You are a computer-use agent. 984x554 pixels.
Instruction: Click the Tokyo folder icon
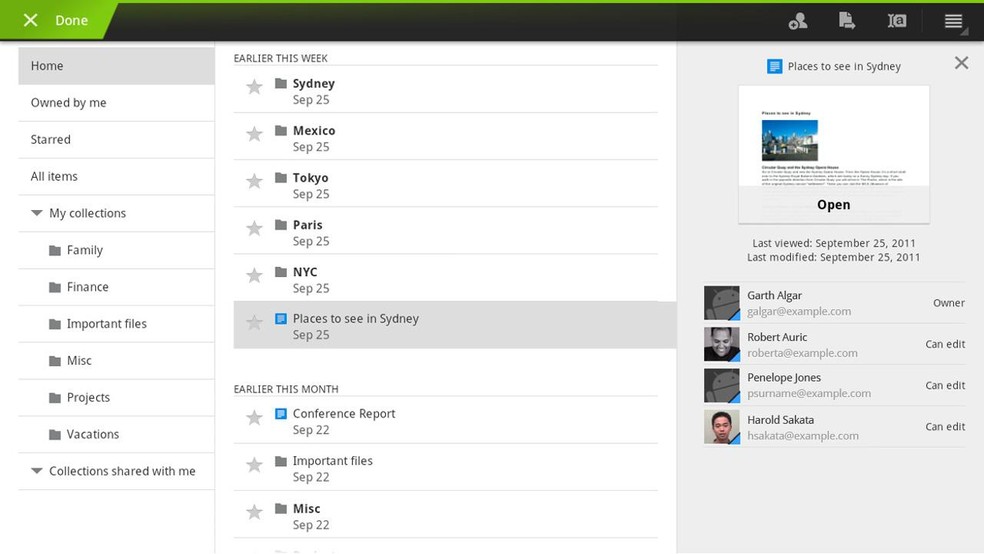coord(281,178)
